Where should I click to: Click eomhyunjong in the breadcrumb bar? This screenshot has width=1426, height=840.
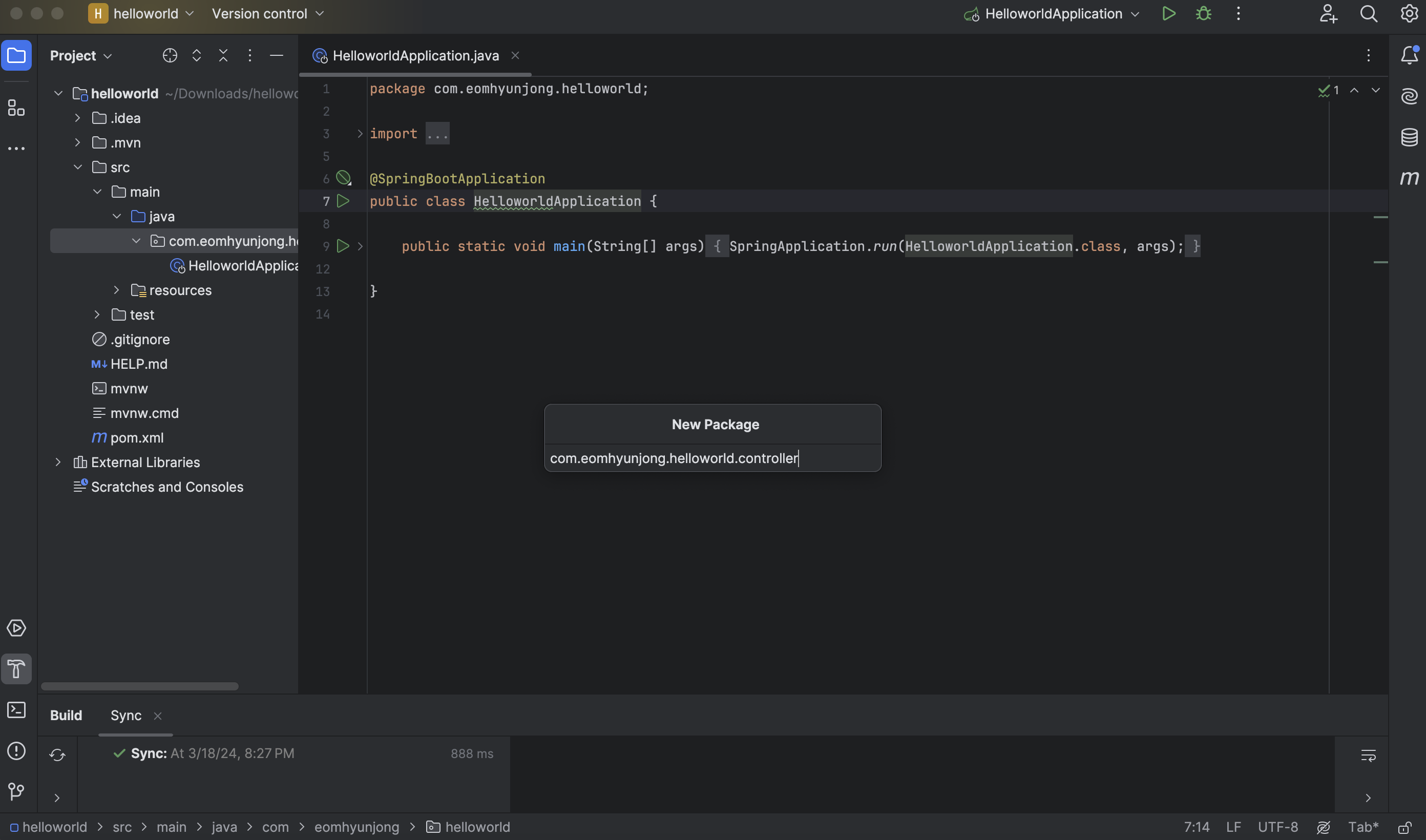[x=356, y=828]
